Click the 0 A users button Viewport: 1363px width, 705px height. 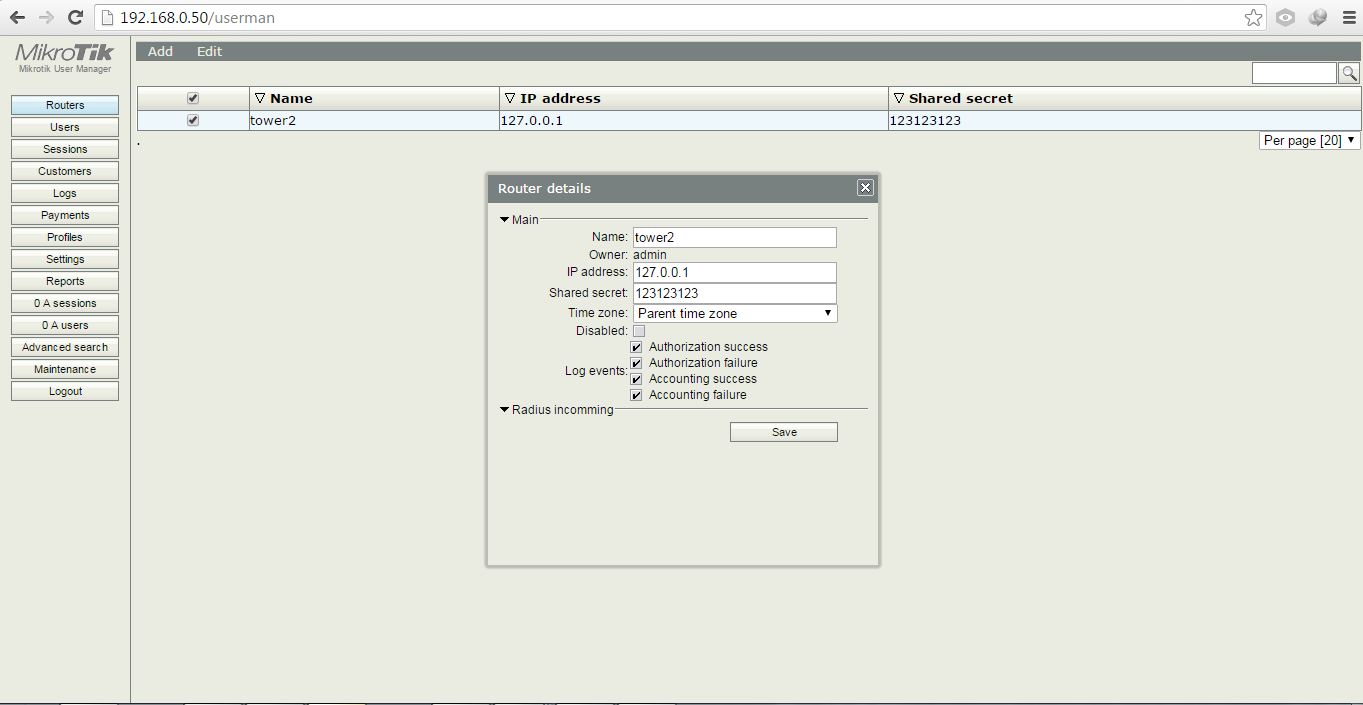coord(65,325)
